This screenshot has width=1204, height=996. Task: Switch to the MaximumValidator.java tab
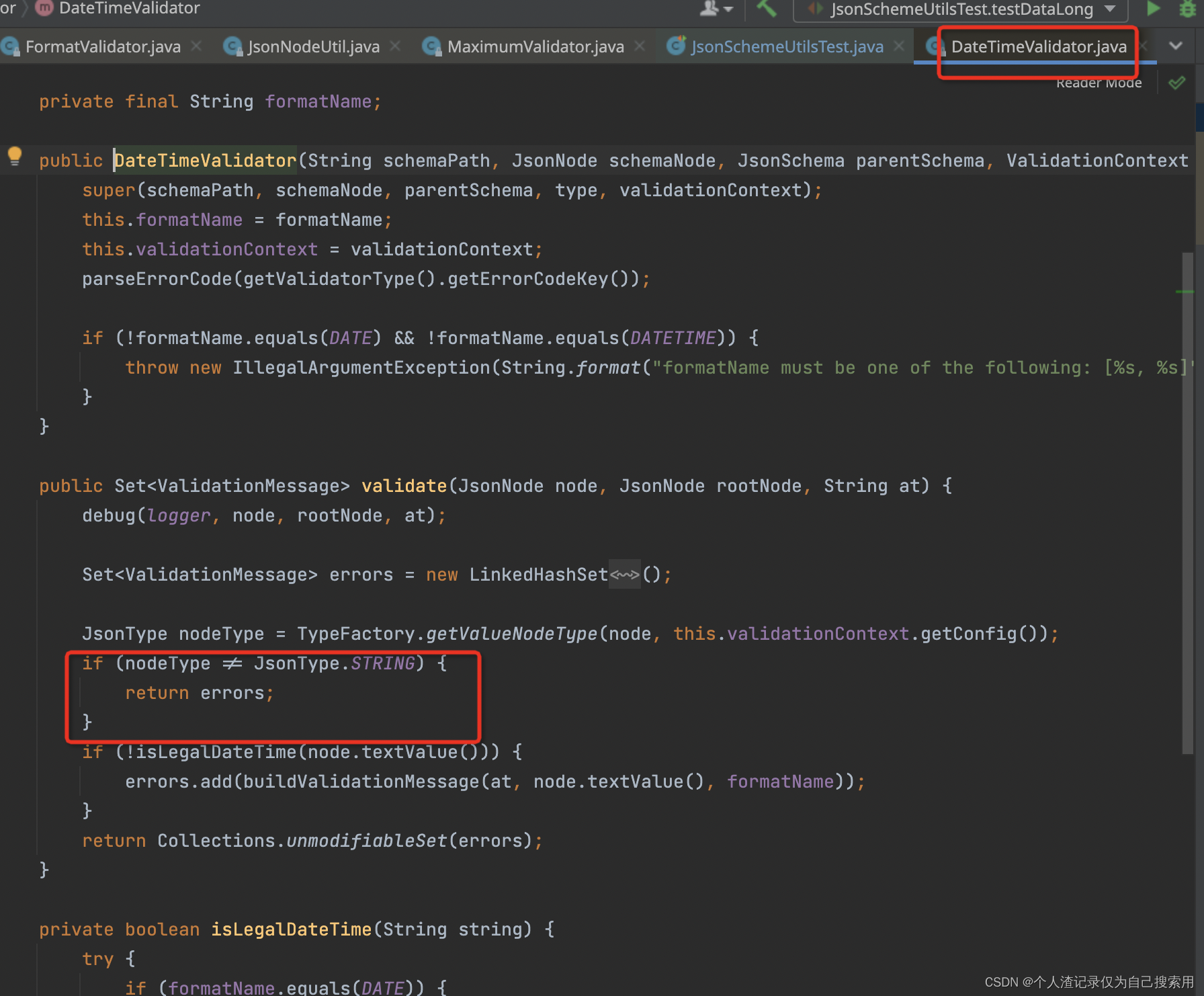click(534, 46)
